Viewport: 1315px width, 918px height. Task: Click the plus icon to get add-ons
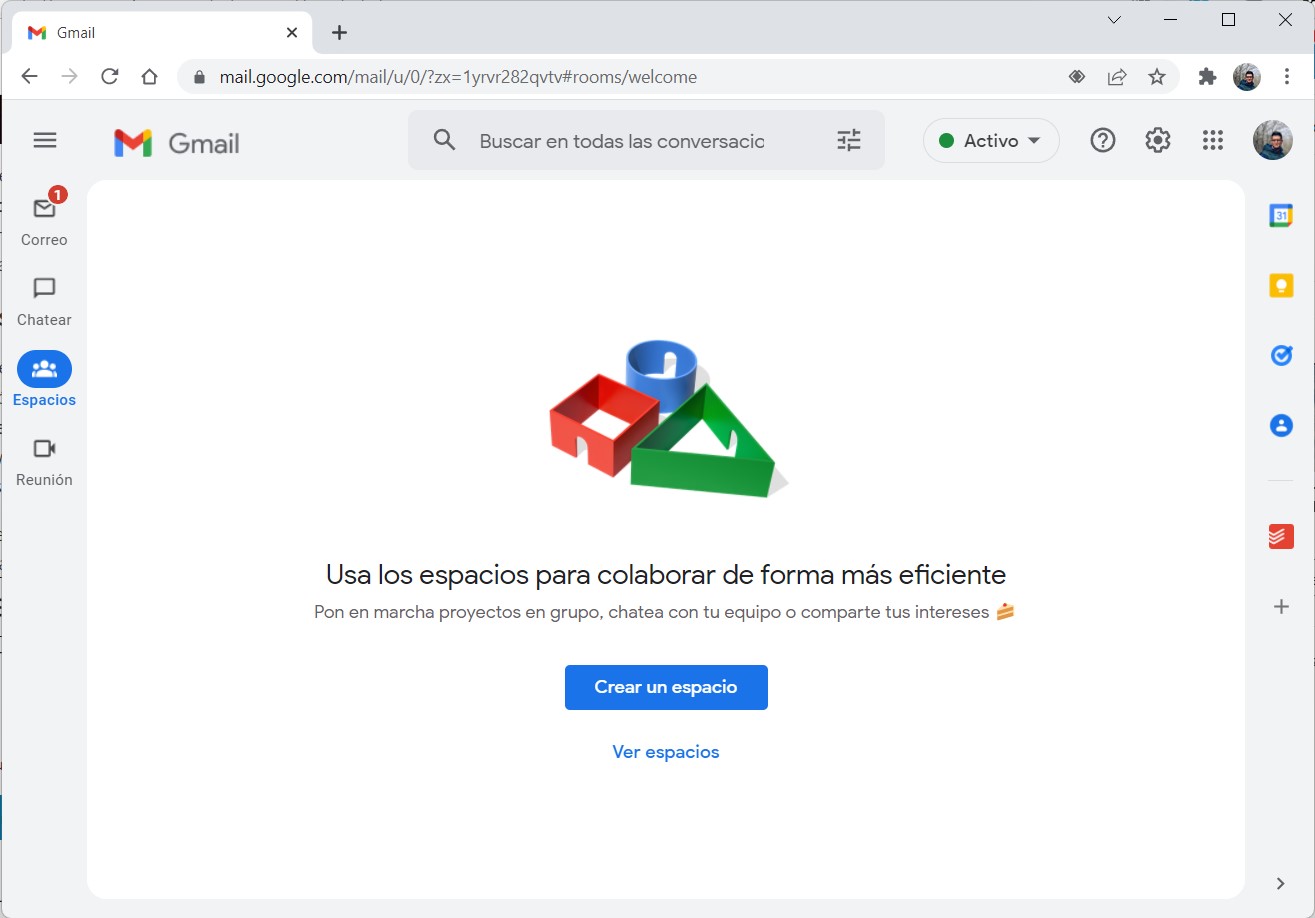[1281, 606]
